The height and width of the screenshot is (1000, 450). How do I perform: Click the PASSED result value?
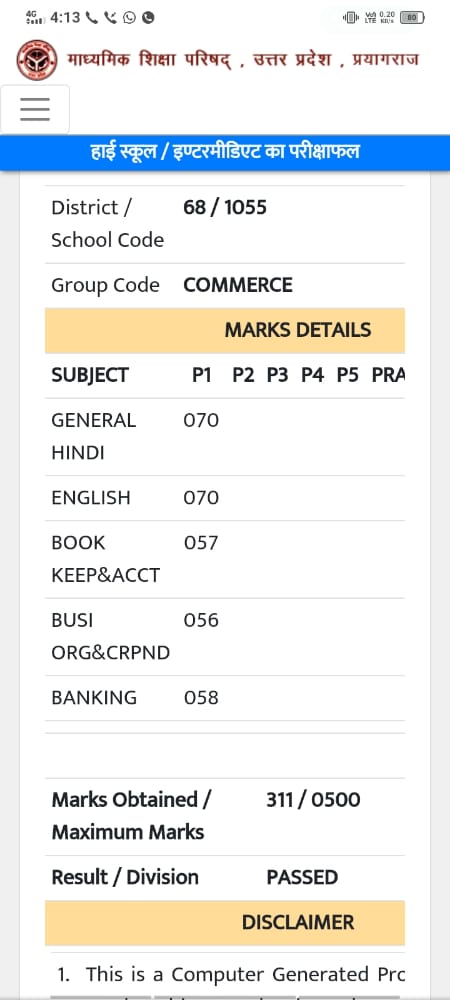tap(302, 878)
